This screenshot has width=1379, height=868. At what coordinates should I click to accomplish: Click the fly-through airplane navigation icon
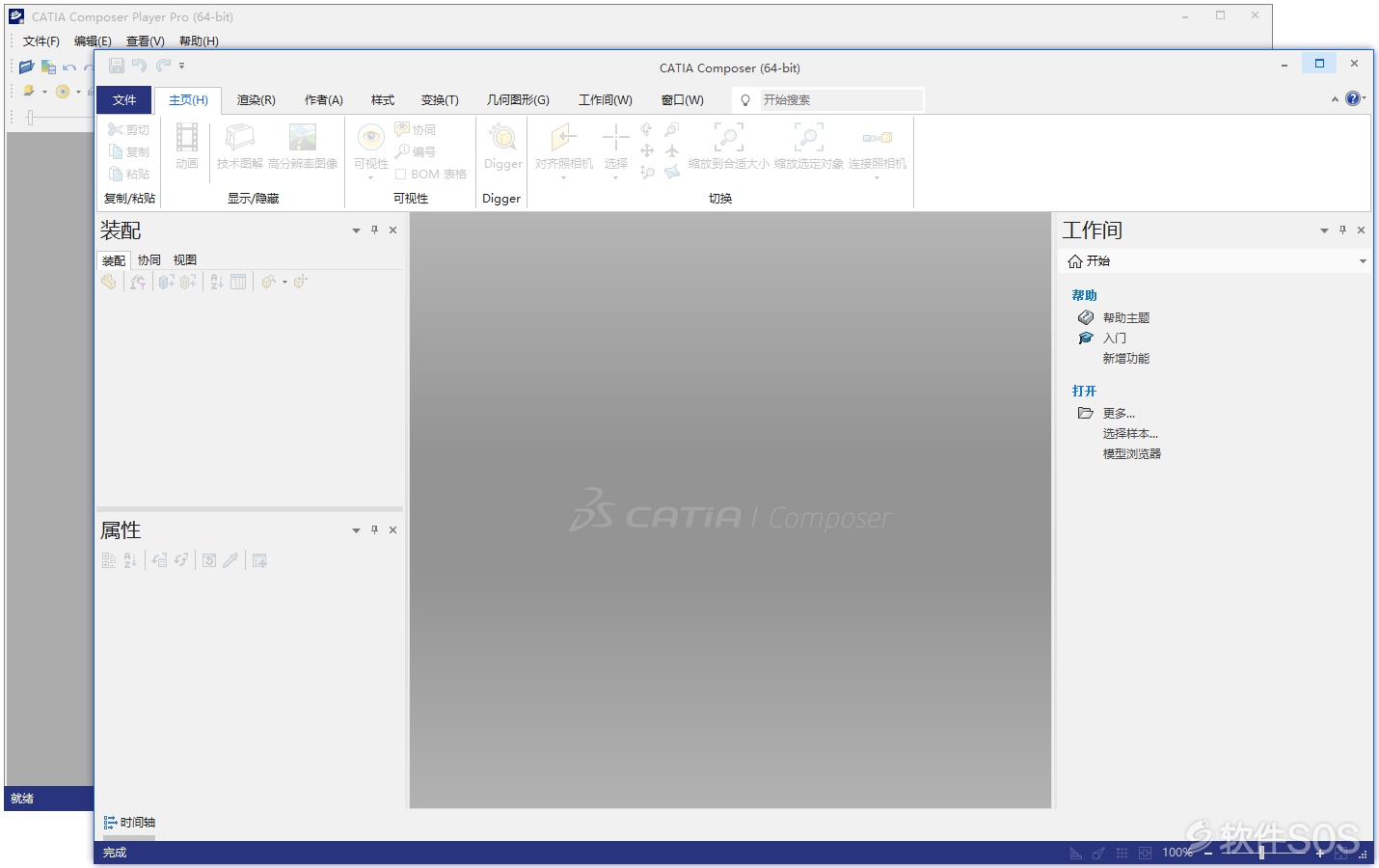(672, 150)
